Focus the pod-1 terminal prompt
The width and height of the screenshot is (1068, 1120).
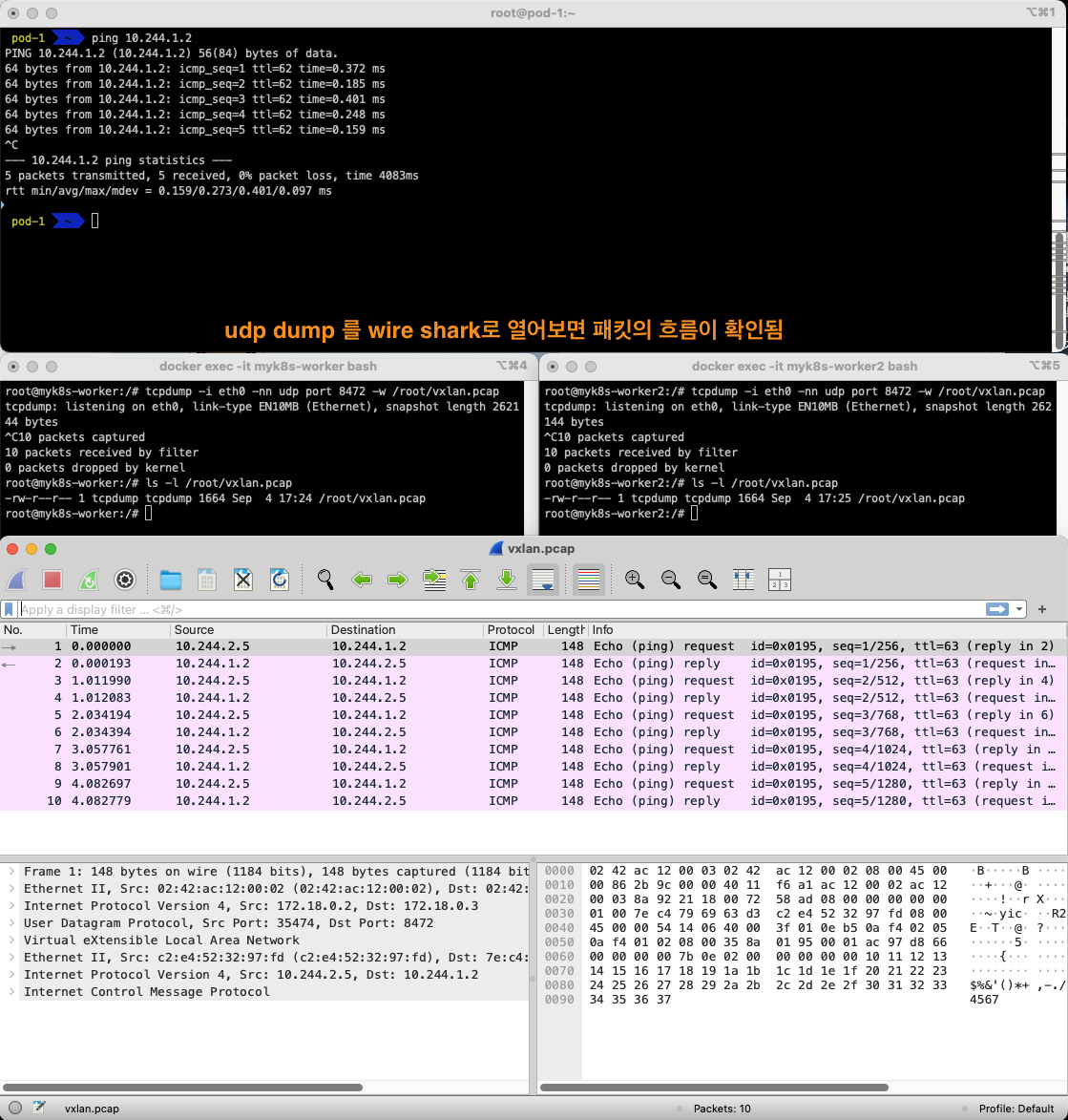click(x=95, y=222)
